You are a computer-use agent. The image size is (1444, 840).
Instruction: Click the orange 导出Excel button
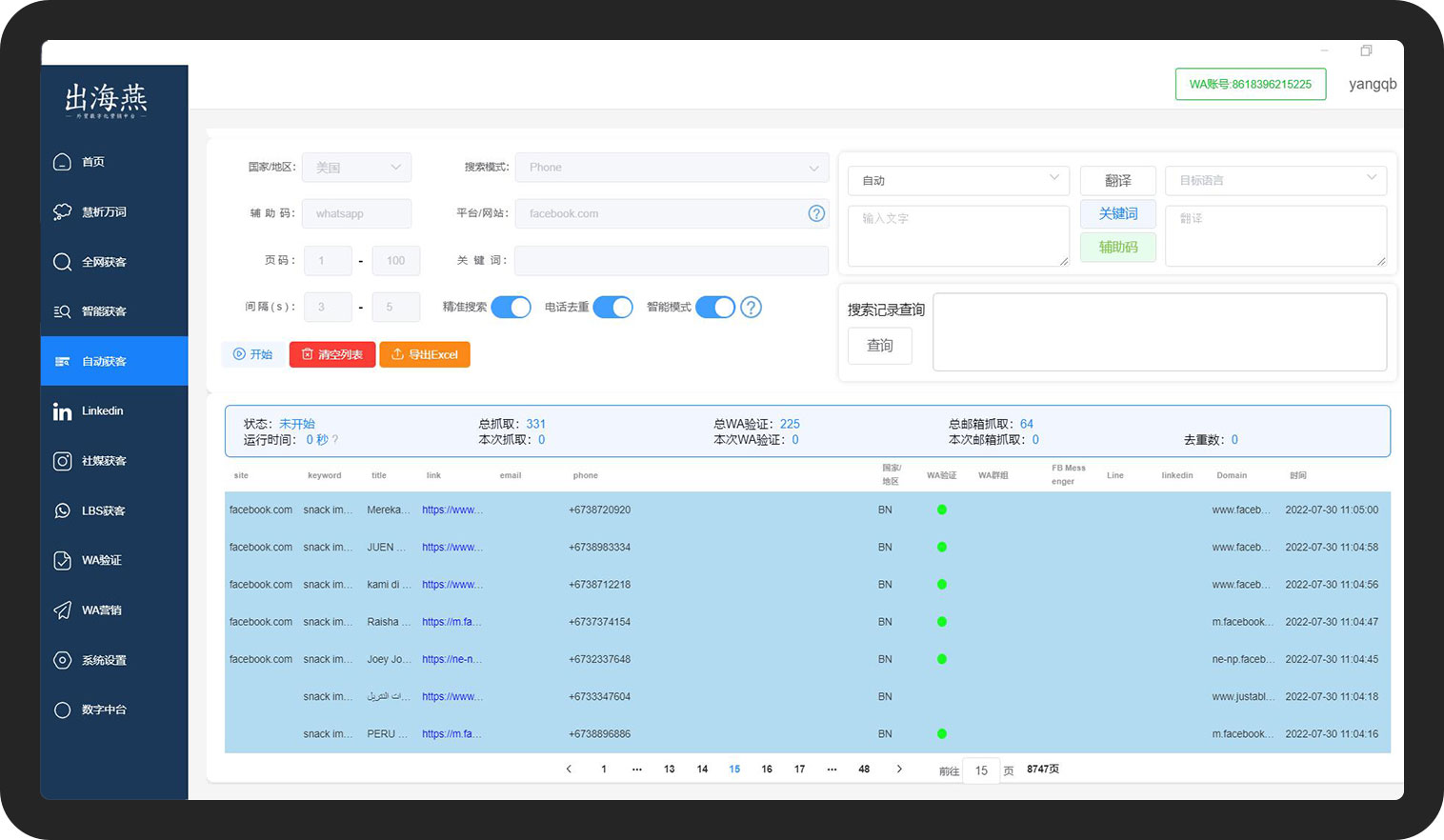(425, 354)
